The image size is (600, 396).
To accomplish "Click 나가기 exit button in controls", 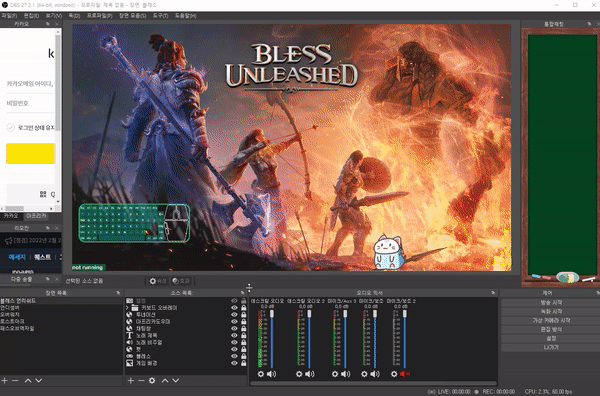I will pyautogui.click(x=551, y=347).
